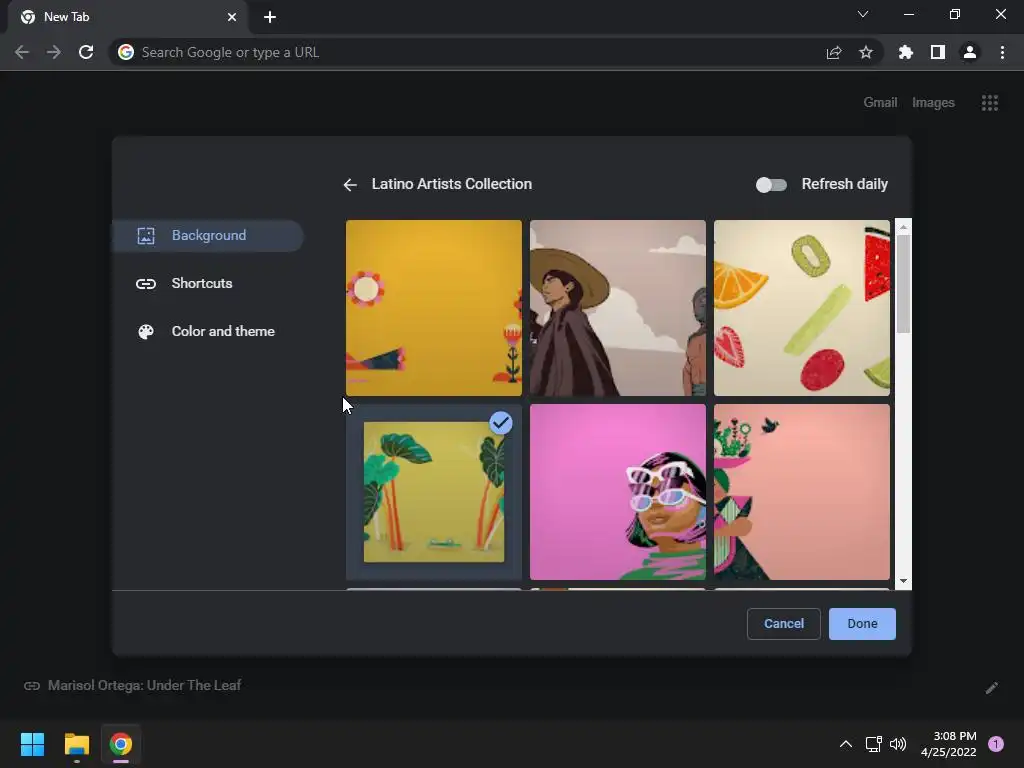
Task: Open the Chrome three-dot menu
Action: click(x=1002, y=52)
